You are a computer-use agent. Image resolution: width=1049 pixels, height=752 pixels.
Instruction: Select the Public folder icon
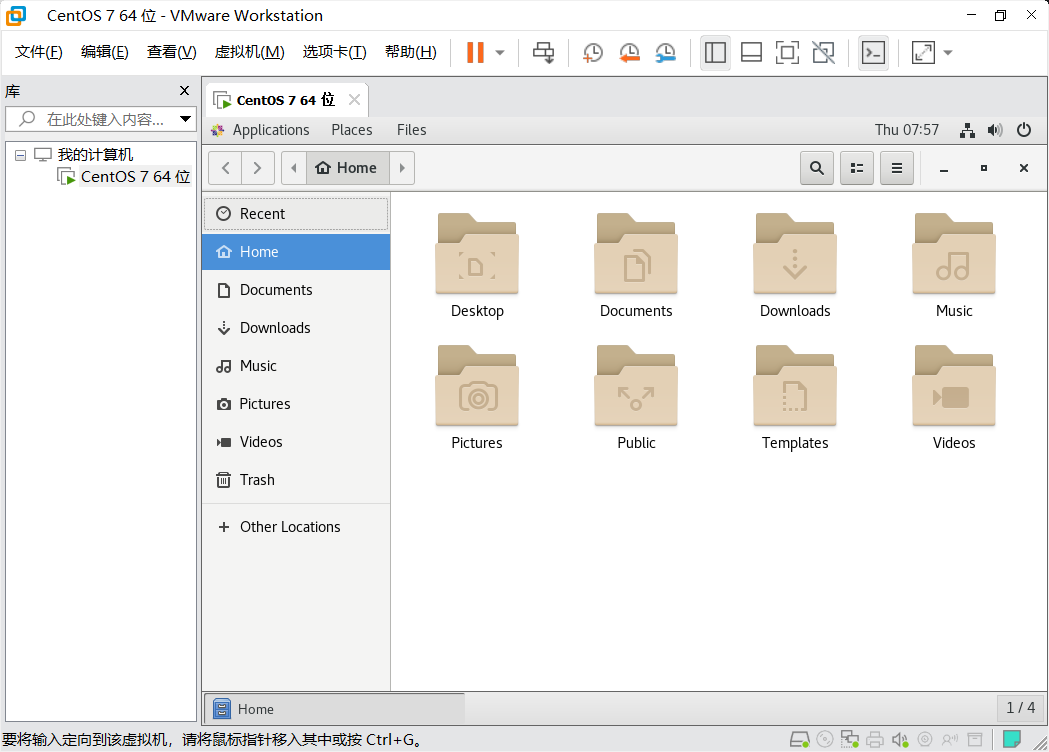pyautogui.click(x=636, y=386)
